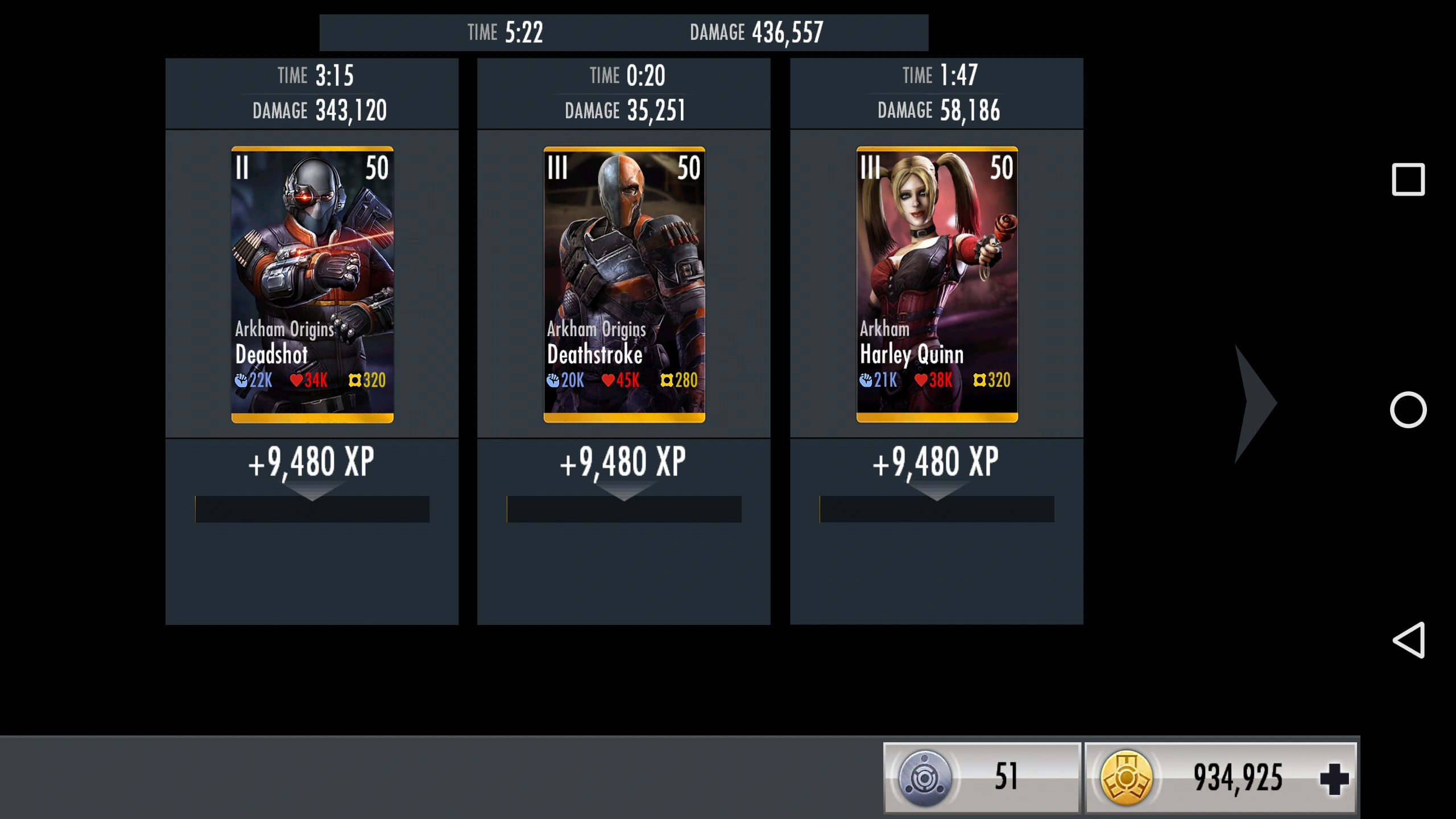Image resolution: width=1456 pixels, height=819 pixels.
Task: Tap Android home circle button
Action: coord(1408,409)
